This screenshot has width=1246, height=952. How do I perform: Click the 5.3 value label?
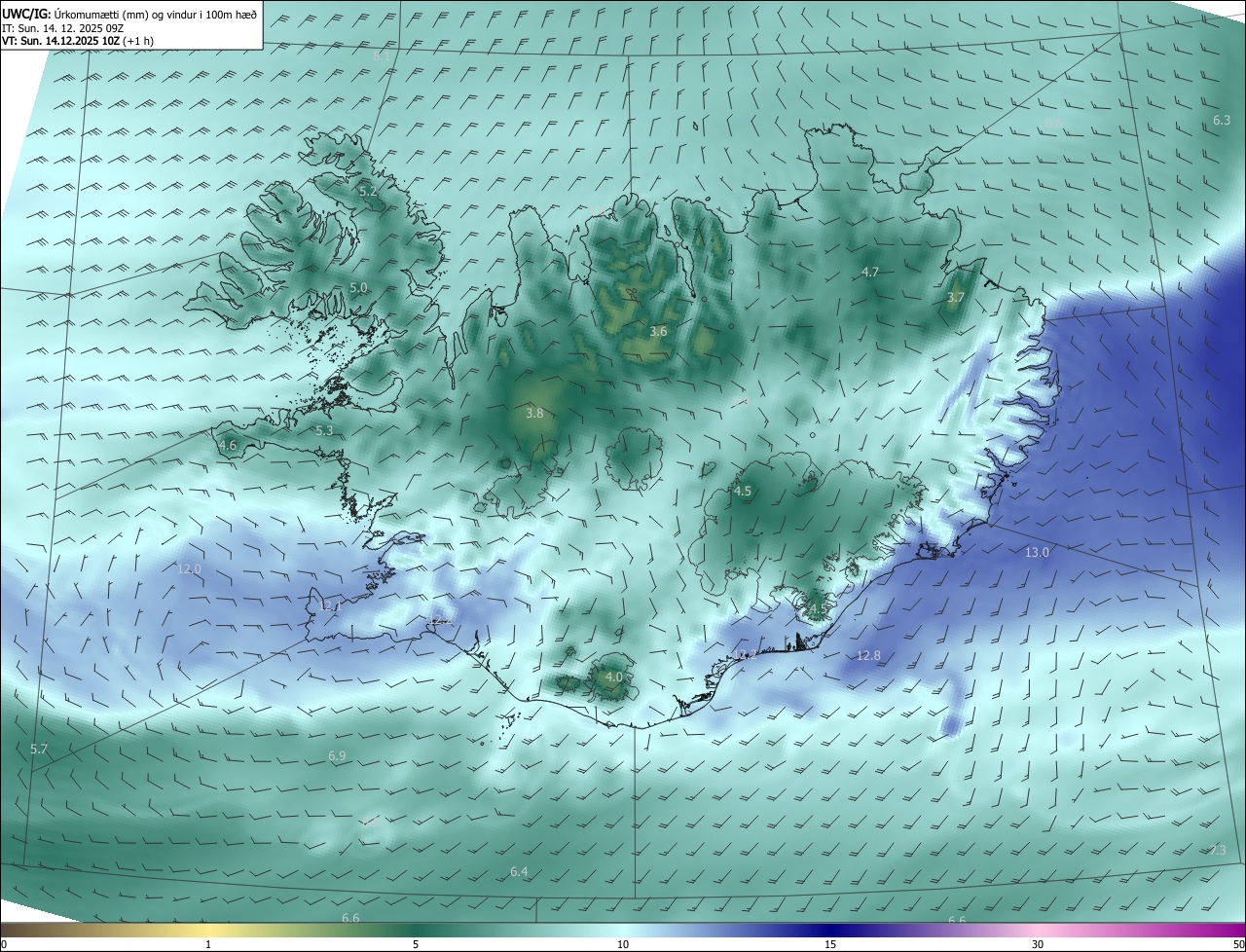pos(324,430)
